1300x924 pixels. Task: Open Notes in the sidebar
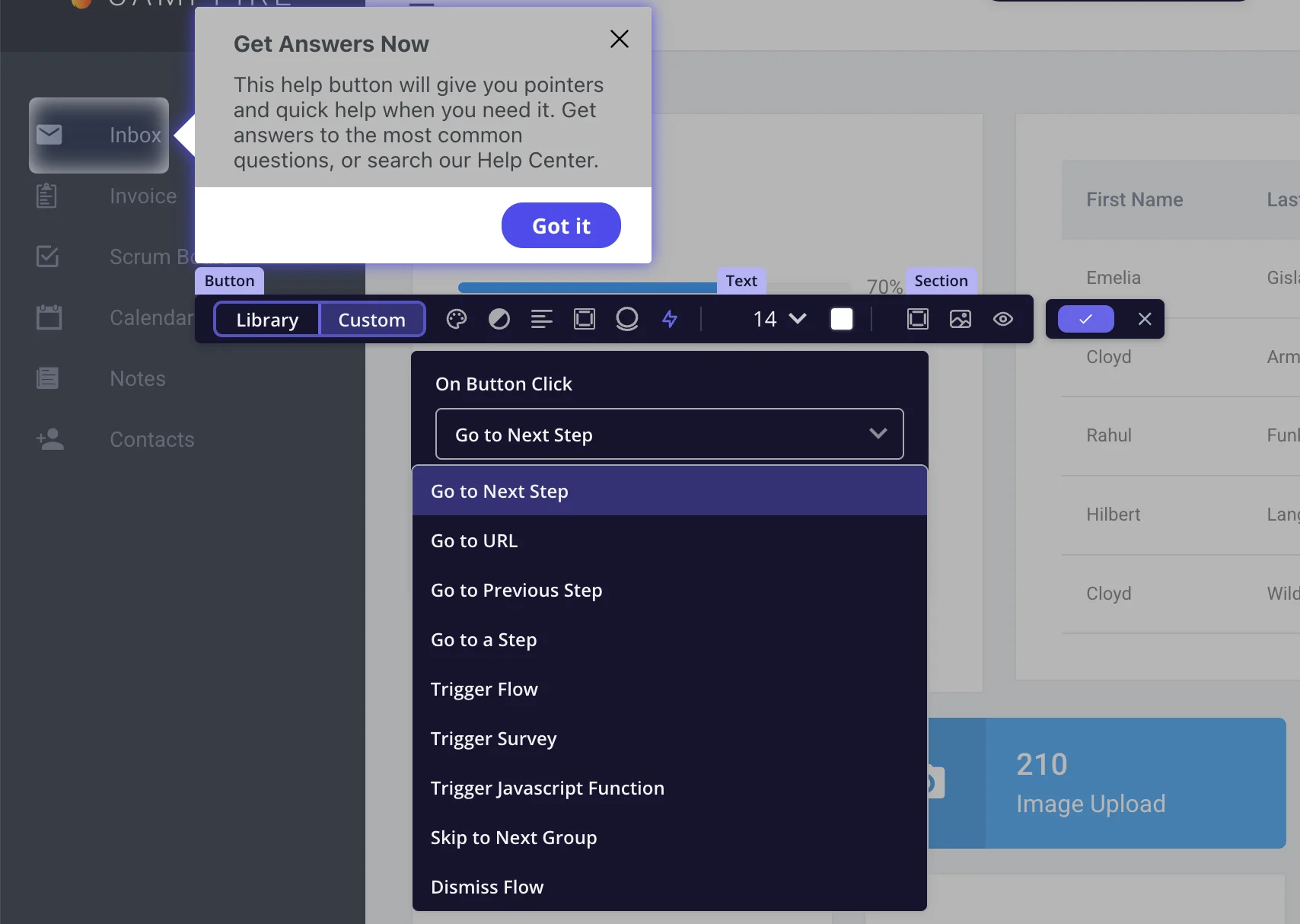coord(138,378)
